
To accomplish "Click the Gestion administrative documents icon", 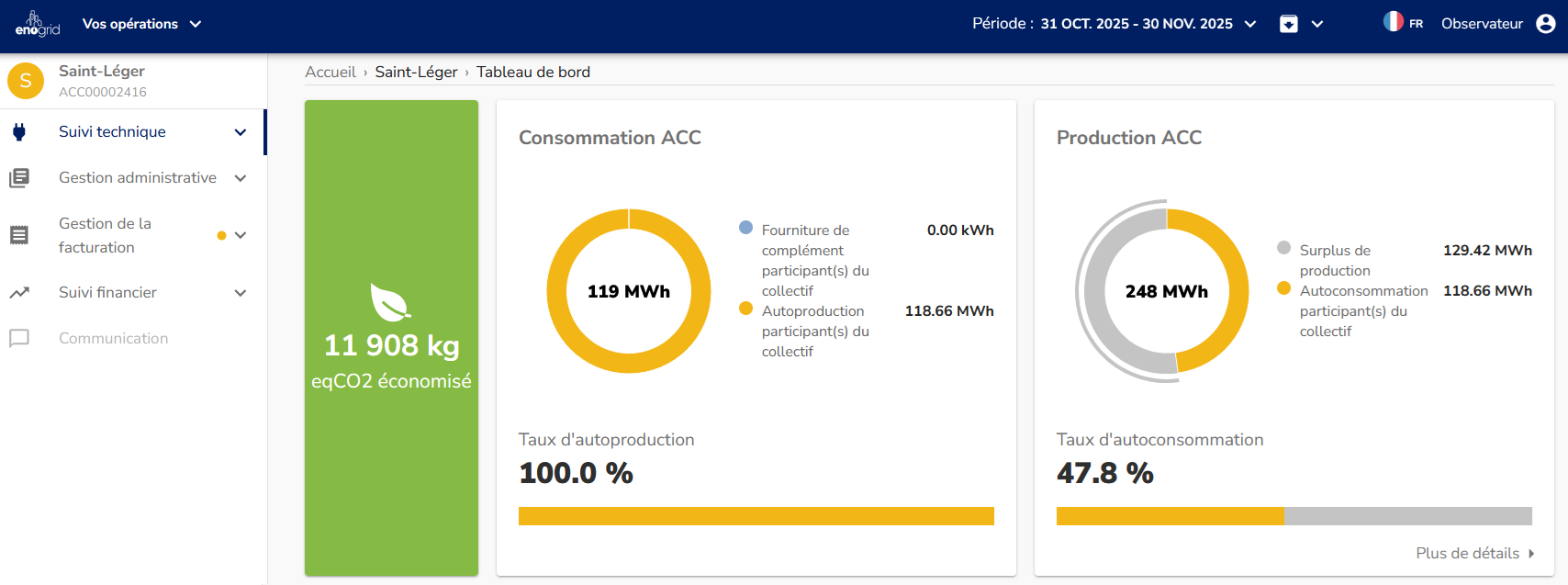I will 19,178.
